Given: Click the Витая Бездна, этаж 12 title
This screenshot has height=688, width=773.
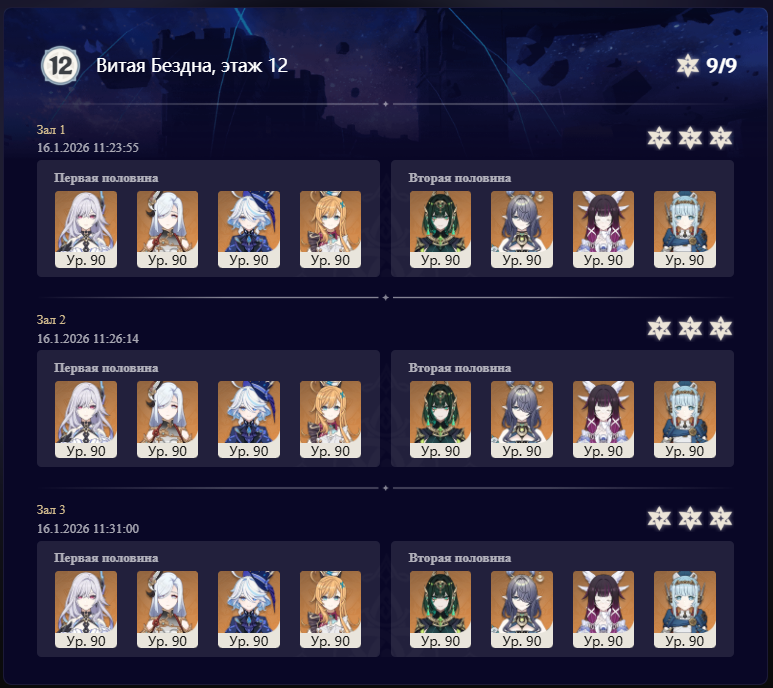Looking at the screenshot, I should [x=192, y=66].
